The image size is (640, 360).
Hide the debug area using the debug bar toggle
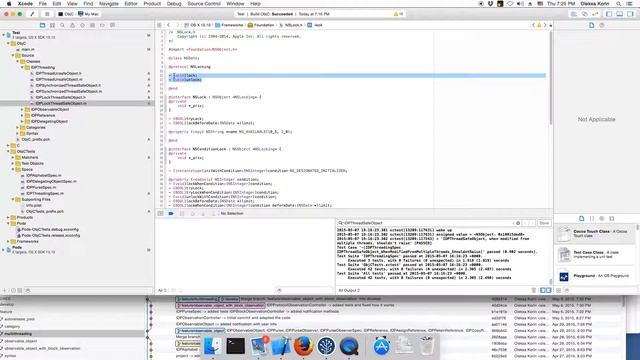(x=160, y=213)
